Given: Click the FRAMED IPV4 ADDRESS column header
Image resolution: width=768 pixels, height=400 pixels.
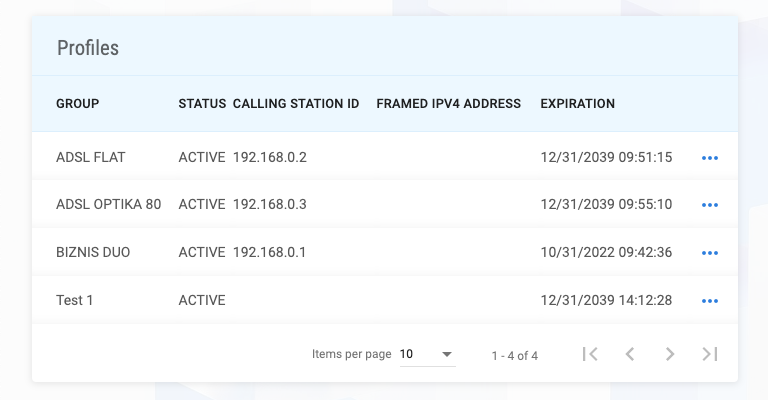Looking at the screenshot, I should 449,104.
